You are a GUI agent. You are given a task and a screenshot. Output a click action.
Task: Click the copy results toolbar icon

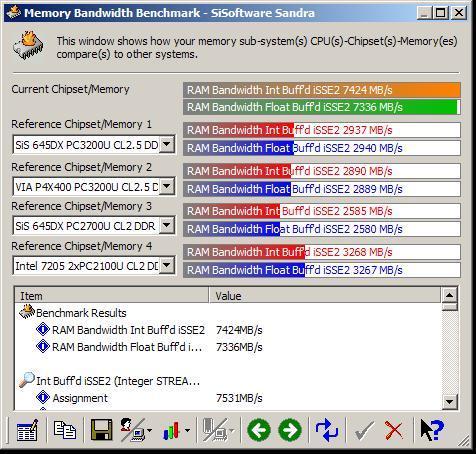[65, 430]
